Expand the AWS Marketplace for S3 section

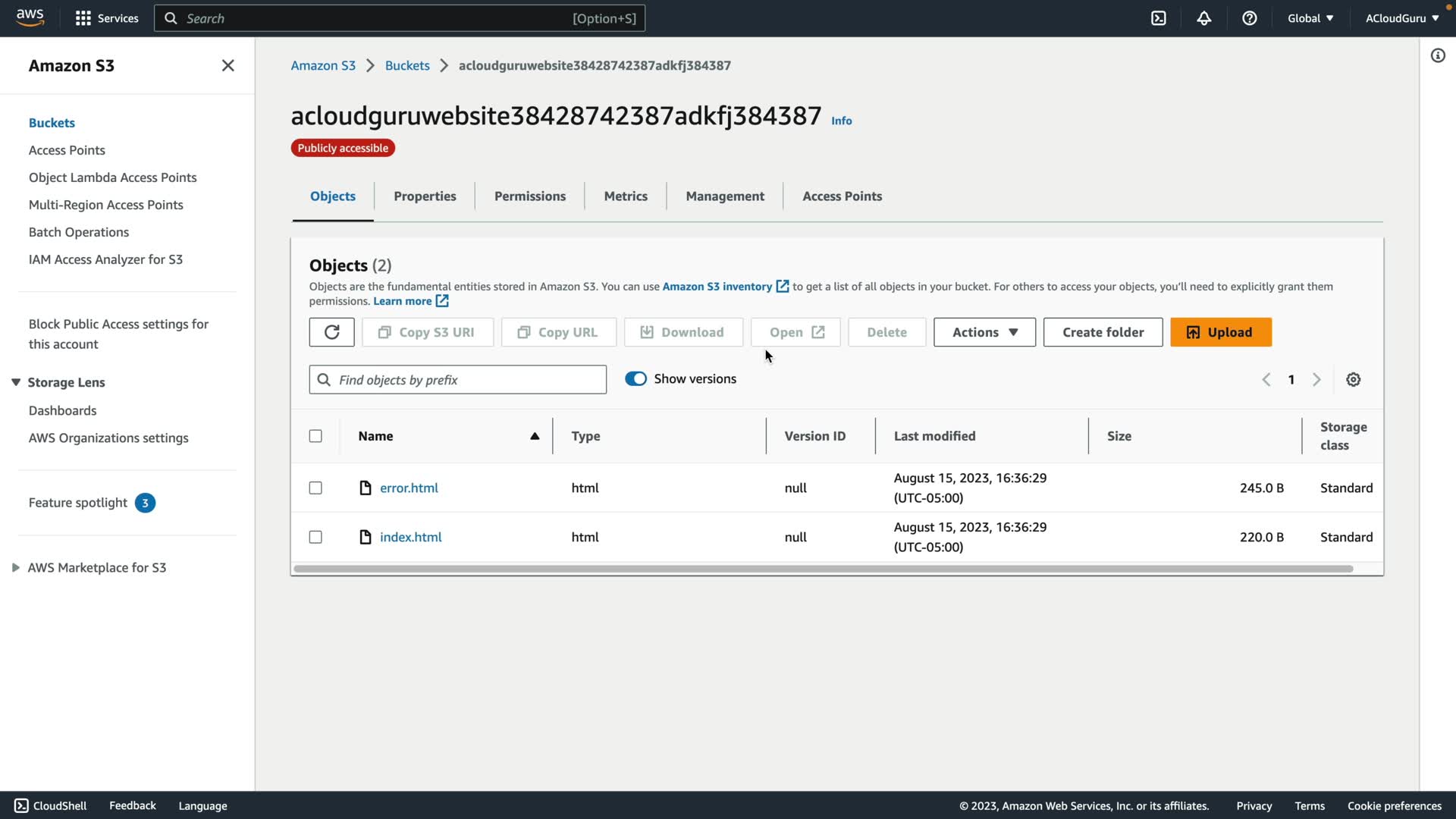coord(16,567)
